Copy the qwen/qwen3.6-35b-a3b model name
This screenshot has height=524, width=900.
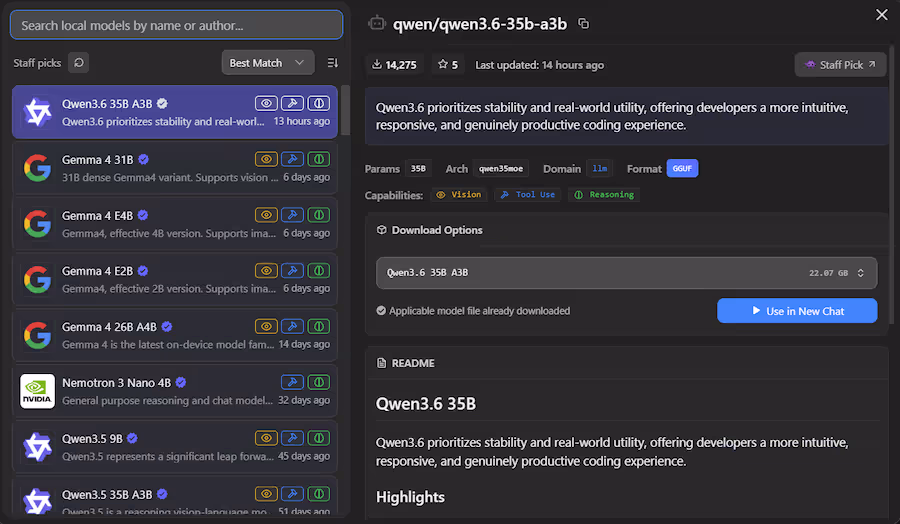click(x=583, y=24)
